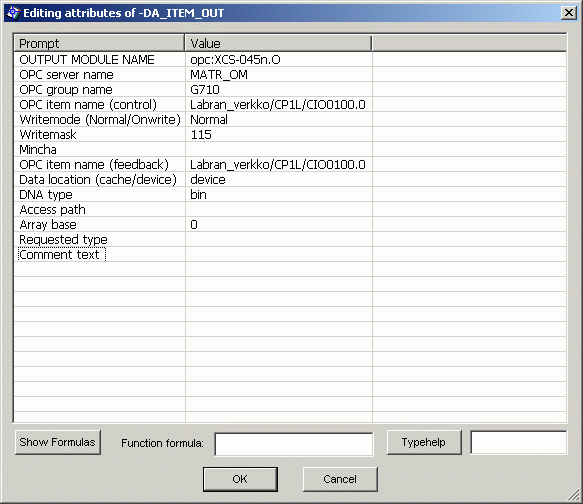
Task: Click the text field beside Typehelp
Action: [519, 442]
